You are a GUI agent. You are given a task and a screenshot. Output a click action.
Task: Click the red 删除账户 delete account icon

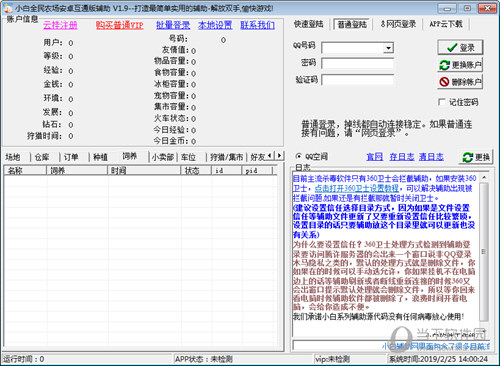[444, 82]
